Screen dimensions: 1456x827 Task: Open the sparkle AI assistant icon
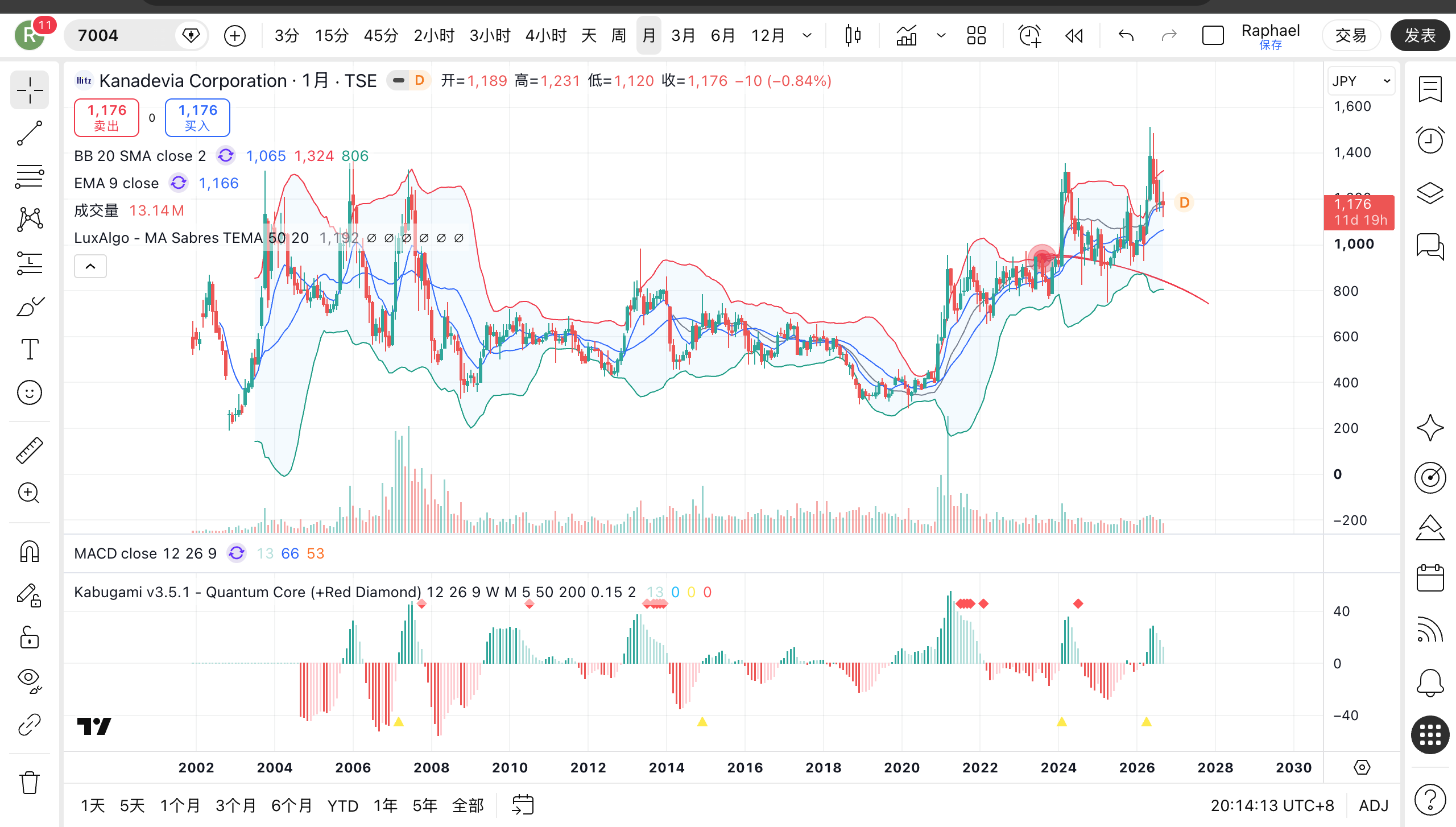1430,428
